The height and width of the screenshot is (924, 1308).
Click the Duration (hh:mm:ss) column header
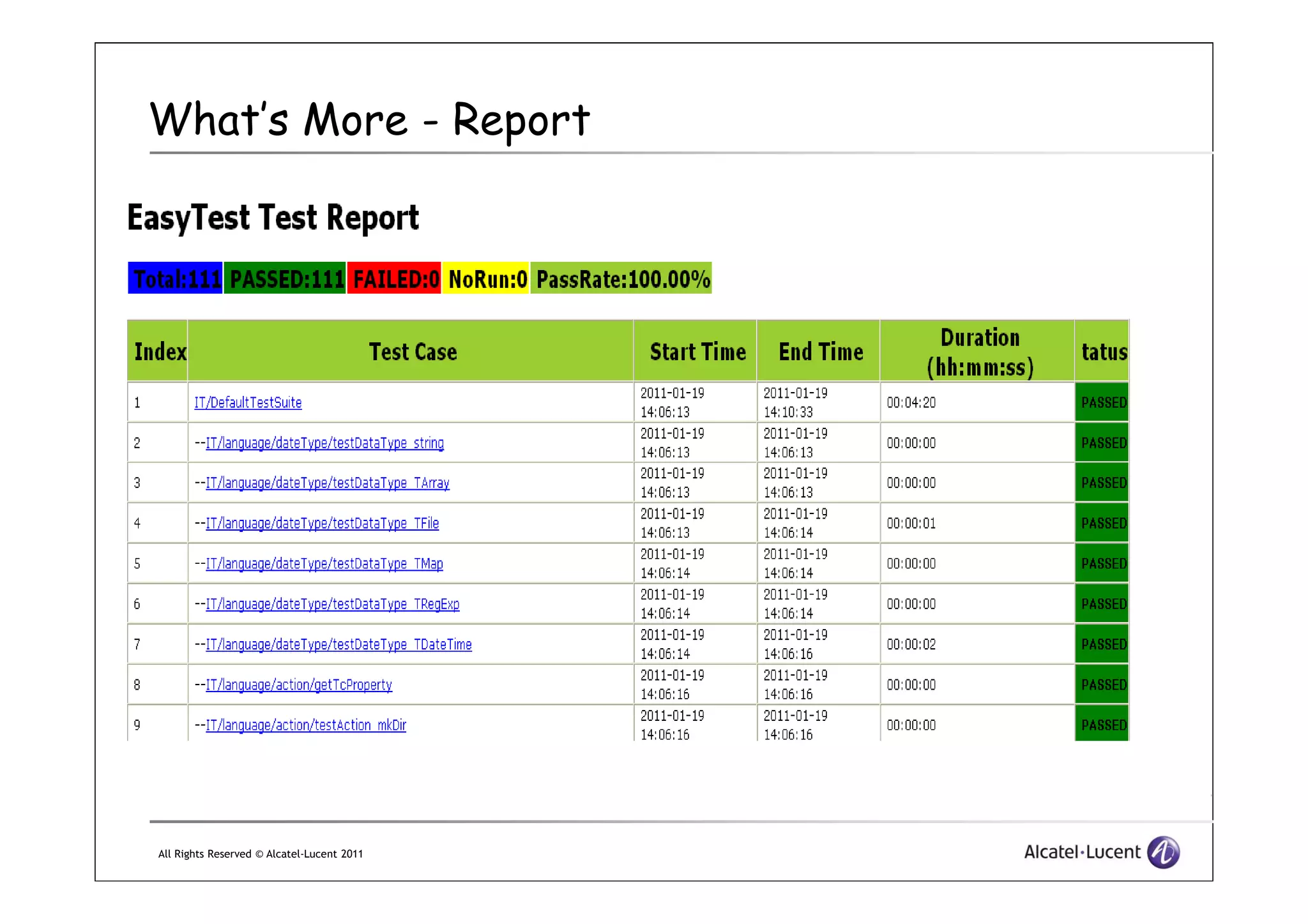tap(978, 351)
